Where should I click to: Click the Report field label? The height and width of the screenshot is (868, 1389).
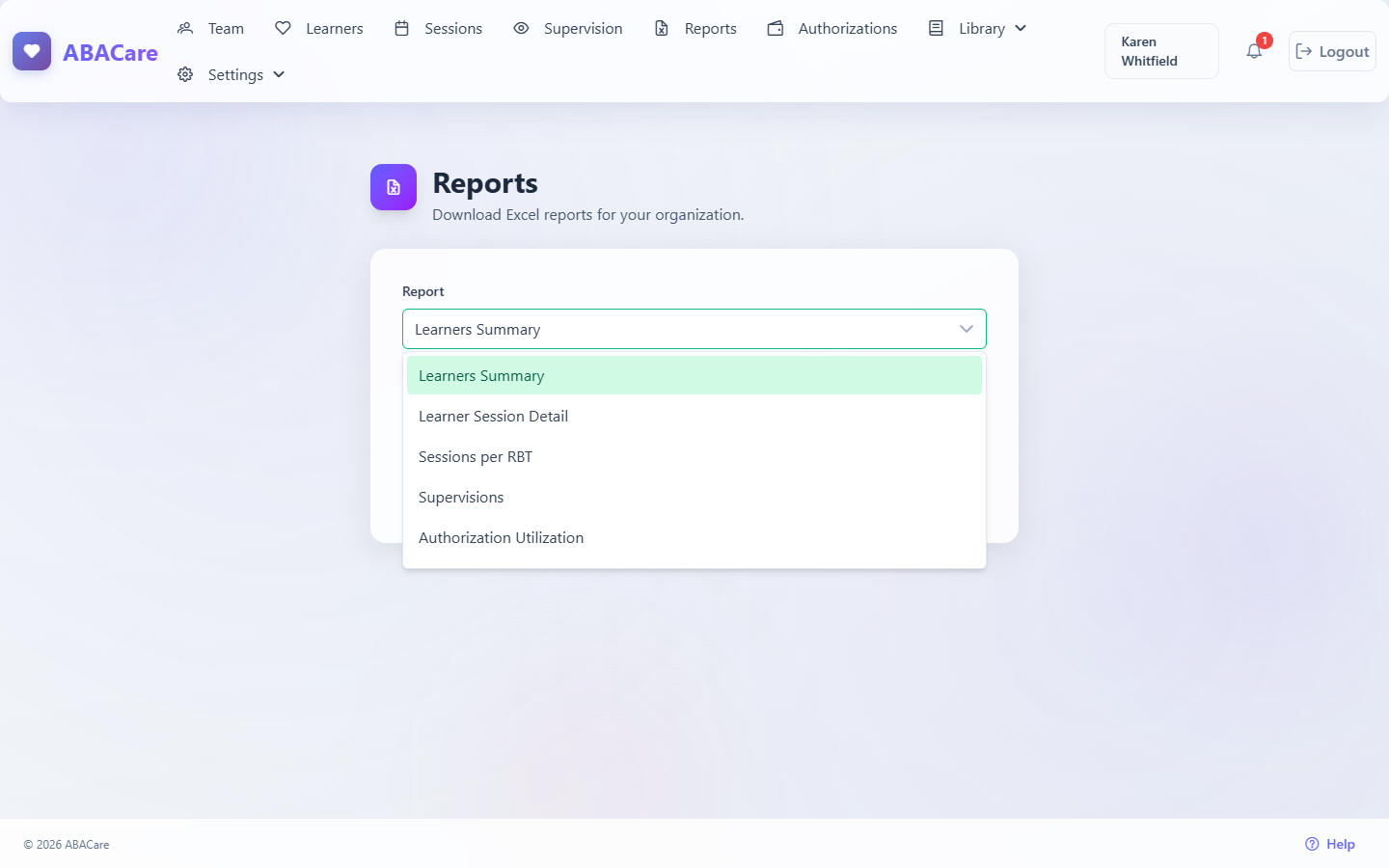click(x=423, y=291)
